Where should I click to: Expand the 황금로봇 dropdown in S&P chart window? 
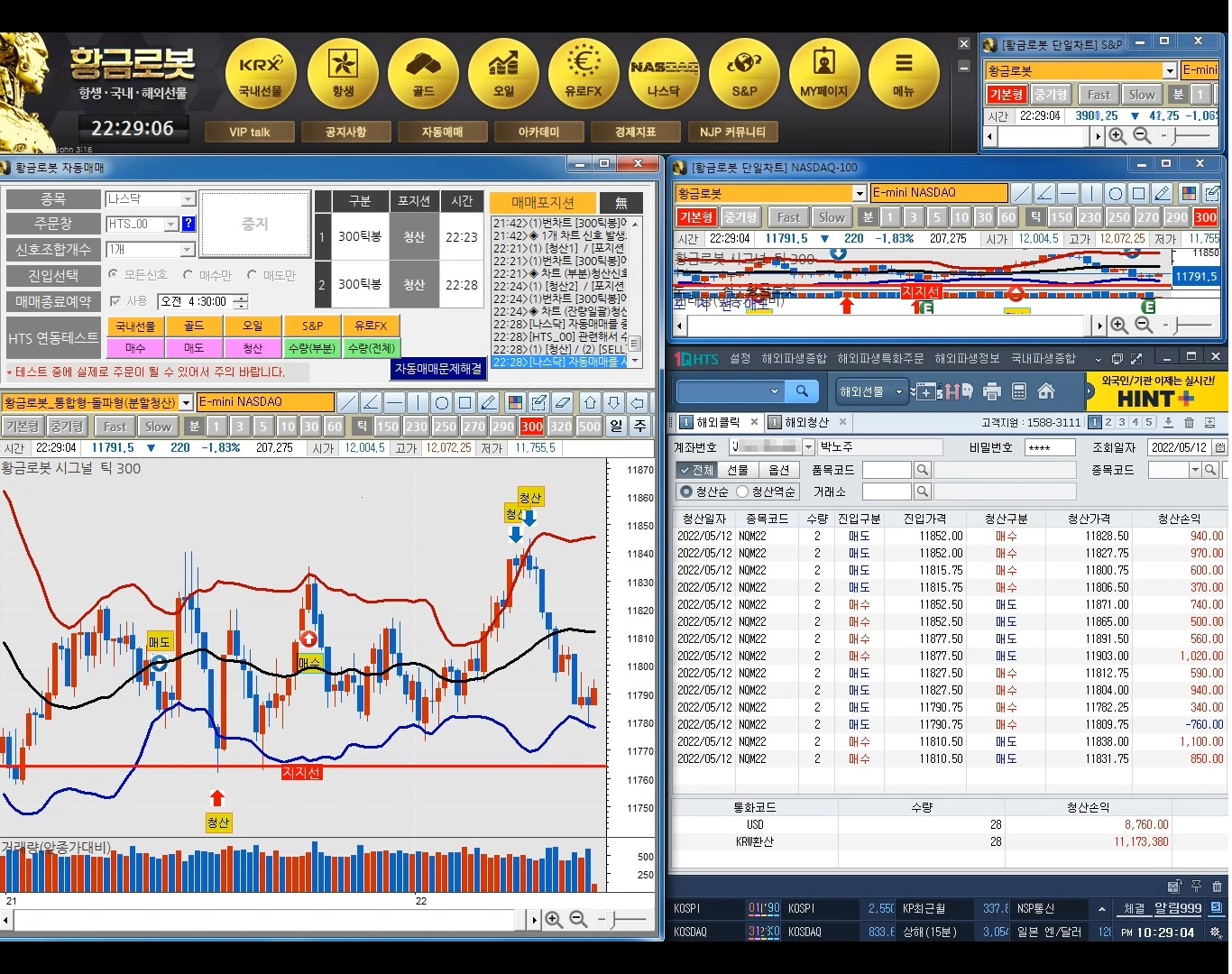tap(1170, 70)
